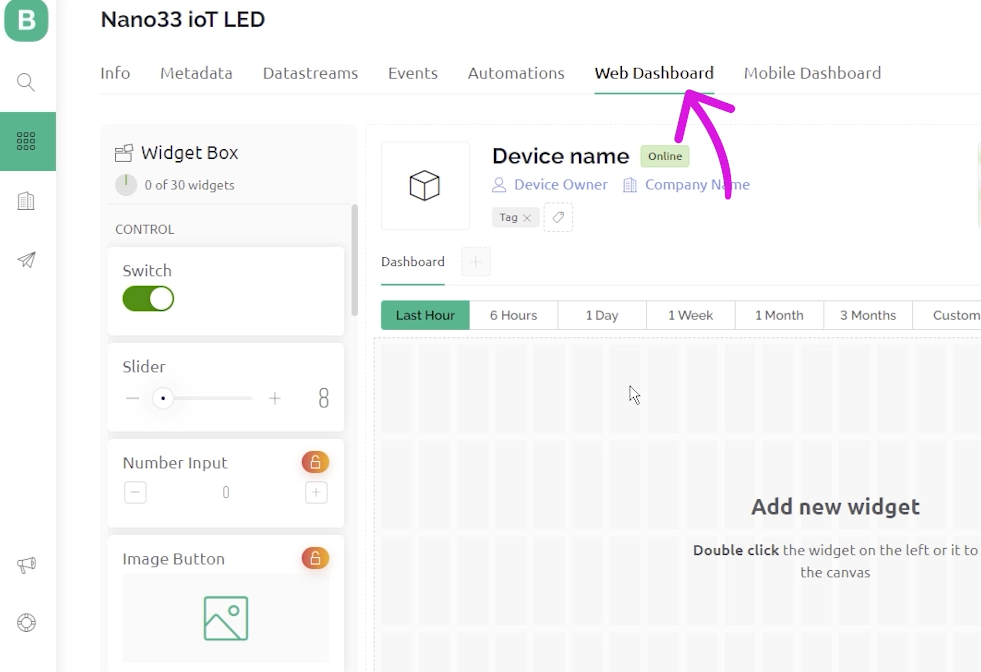Click the Number Input value field

point(226,492)
